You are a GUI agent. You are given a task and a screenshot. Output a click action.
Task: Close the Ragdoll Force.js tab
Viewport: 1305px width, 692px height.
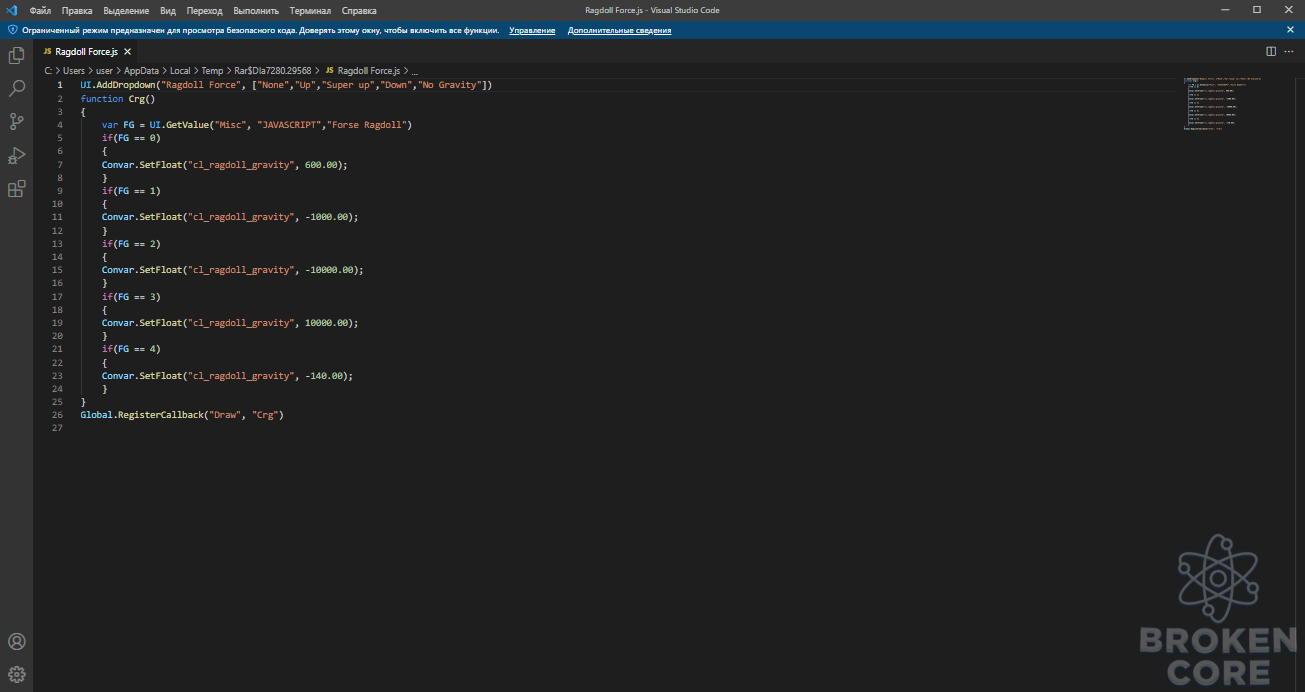[128, 51]
